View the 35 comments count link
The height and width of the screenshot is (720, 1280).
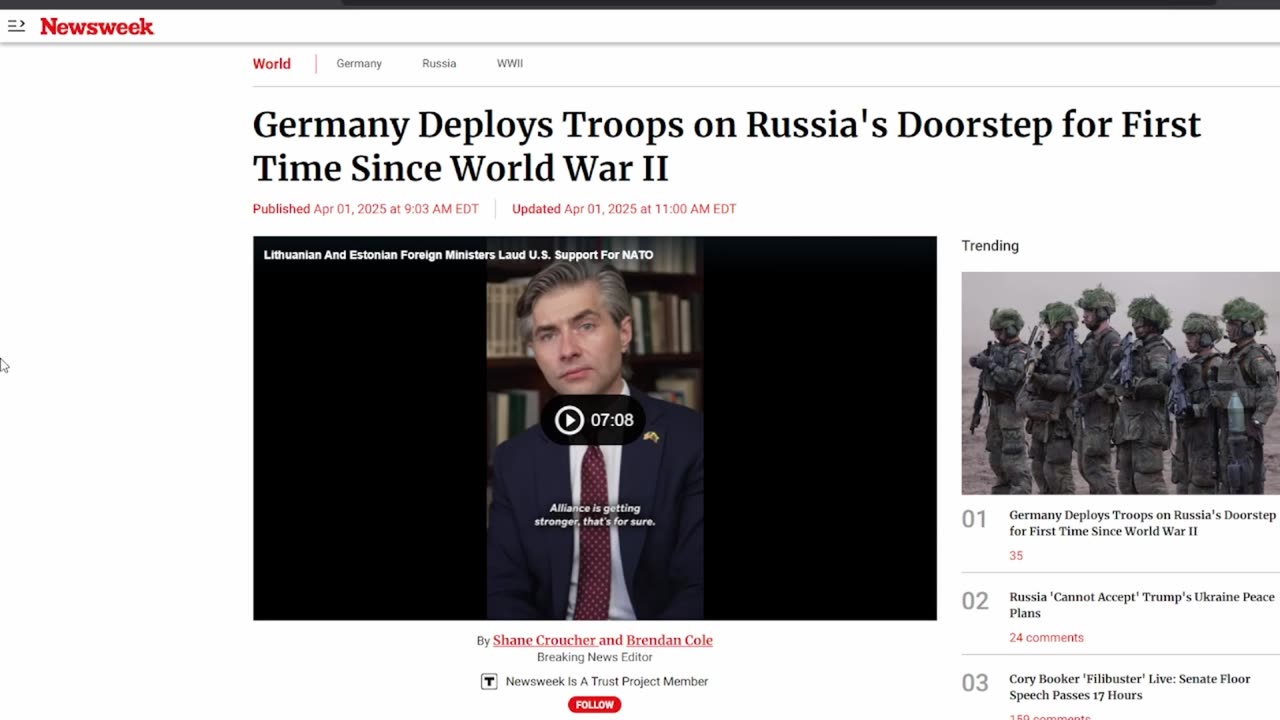(1016, 556)
